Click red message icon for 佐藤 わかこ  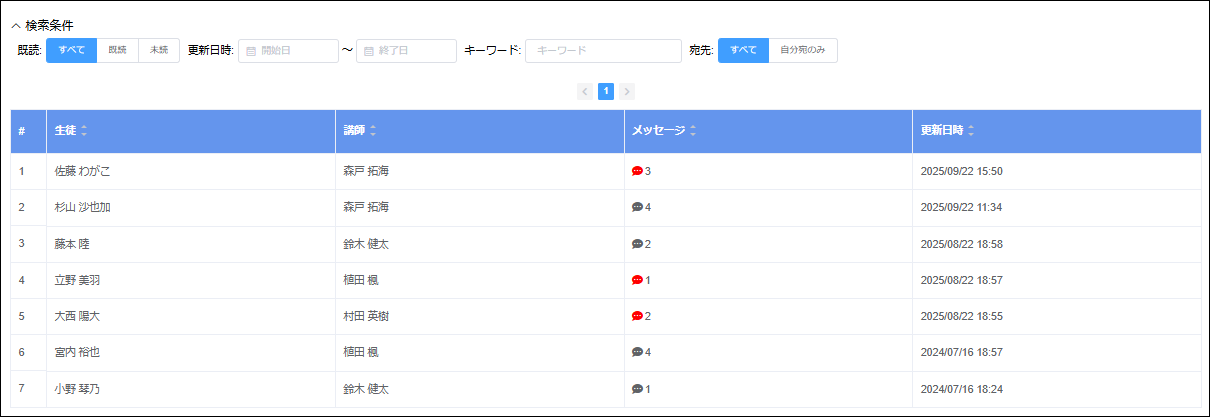point(637,171)
